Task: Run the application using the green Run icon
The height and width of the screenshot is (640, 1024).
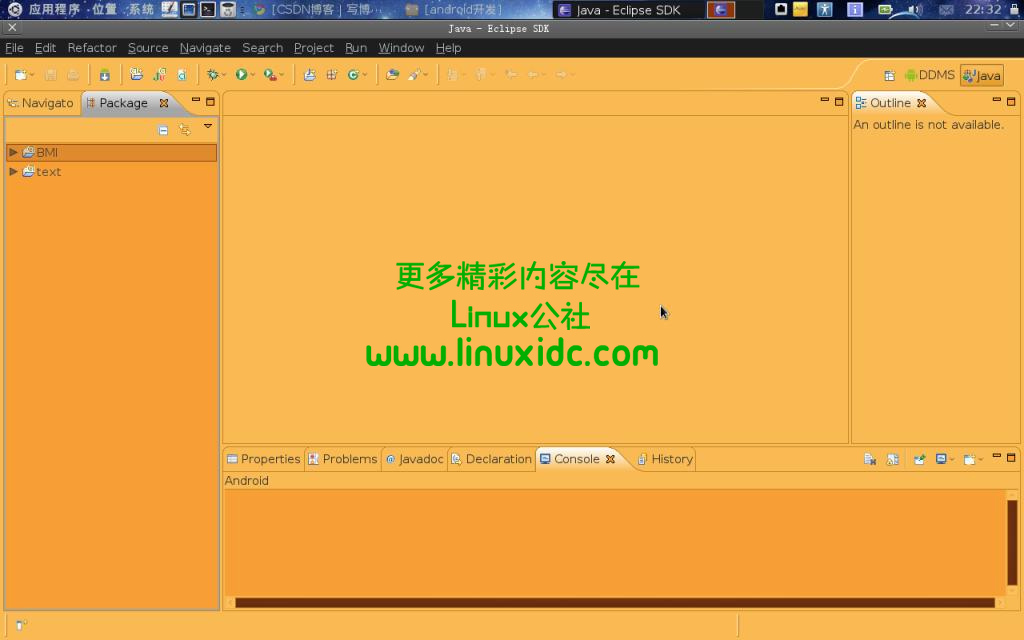Action: [x=241, y=74]
